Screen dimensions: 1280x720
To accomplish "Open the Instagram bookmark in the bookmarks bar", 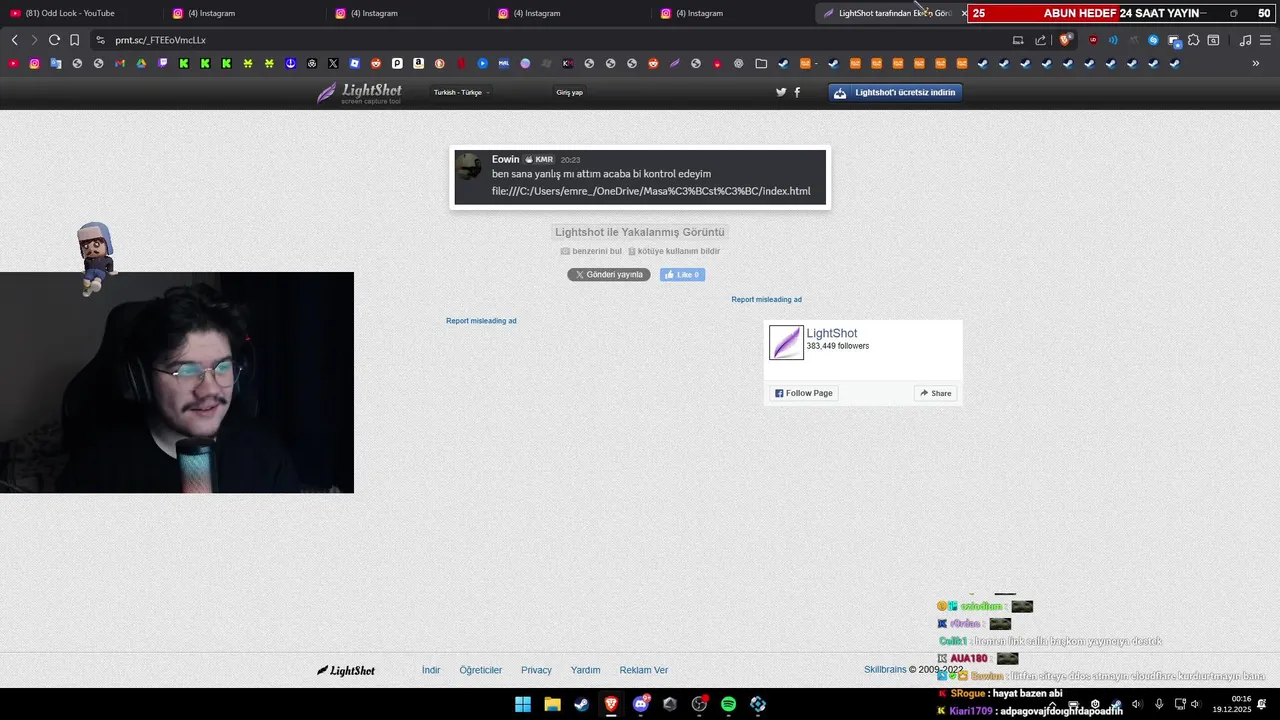I will point(34,63).
